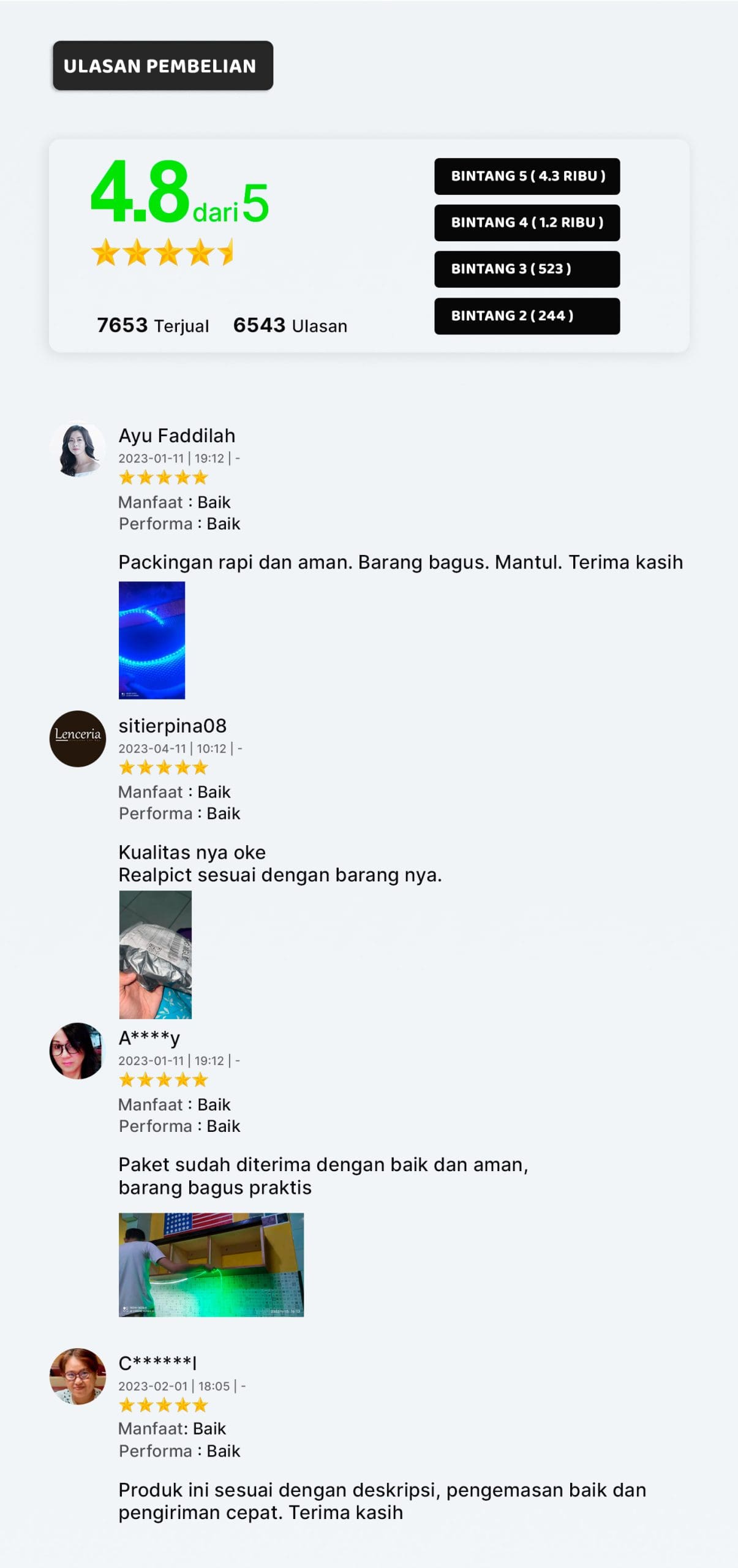Click the Ayu Faddilah username
This screenshot has width=738, height=1568.
(x=177, y=435)
